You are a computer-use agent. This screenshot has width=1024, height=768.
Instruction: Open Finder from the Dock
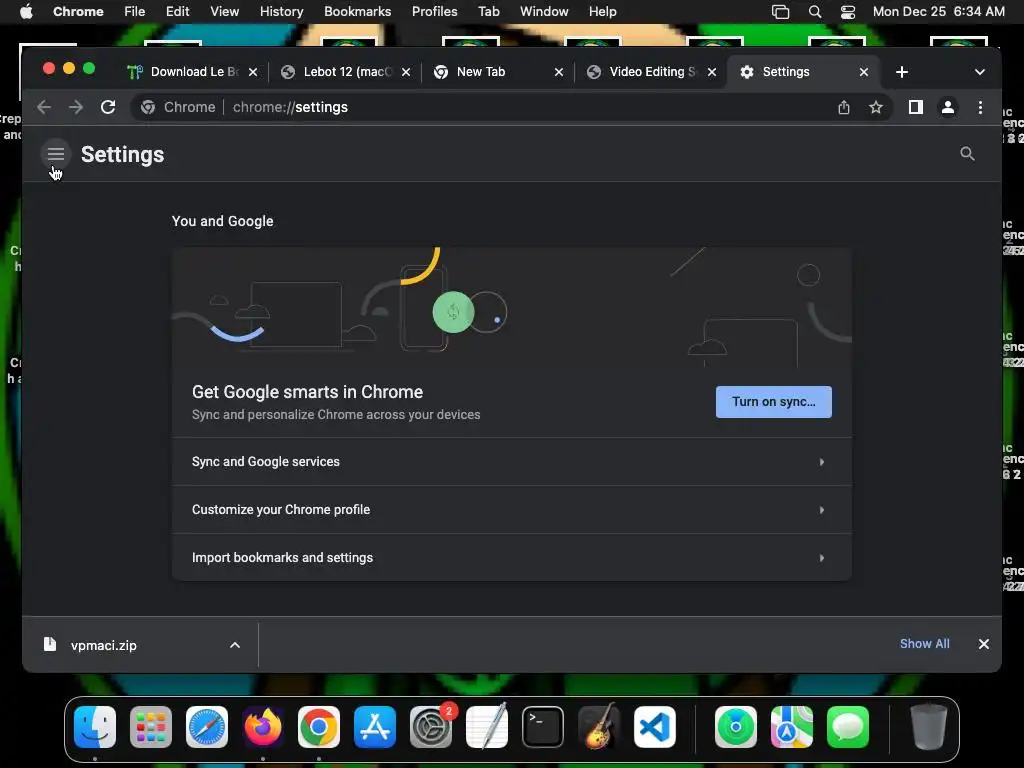tap(95, 727)
